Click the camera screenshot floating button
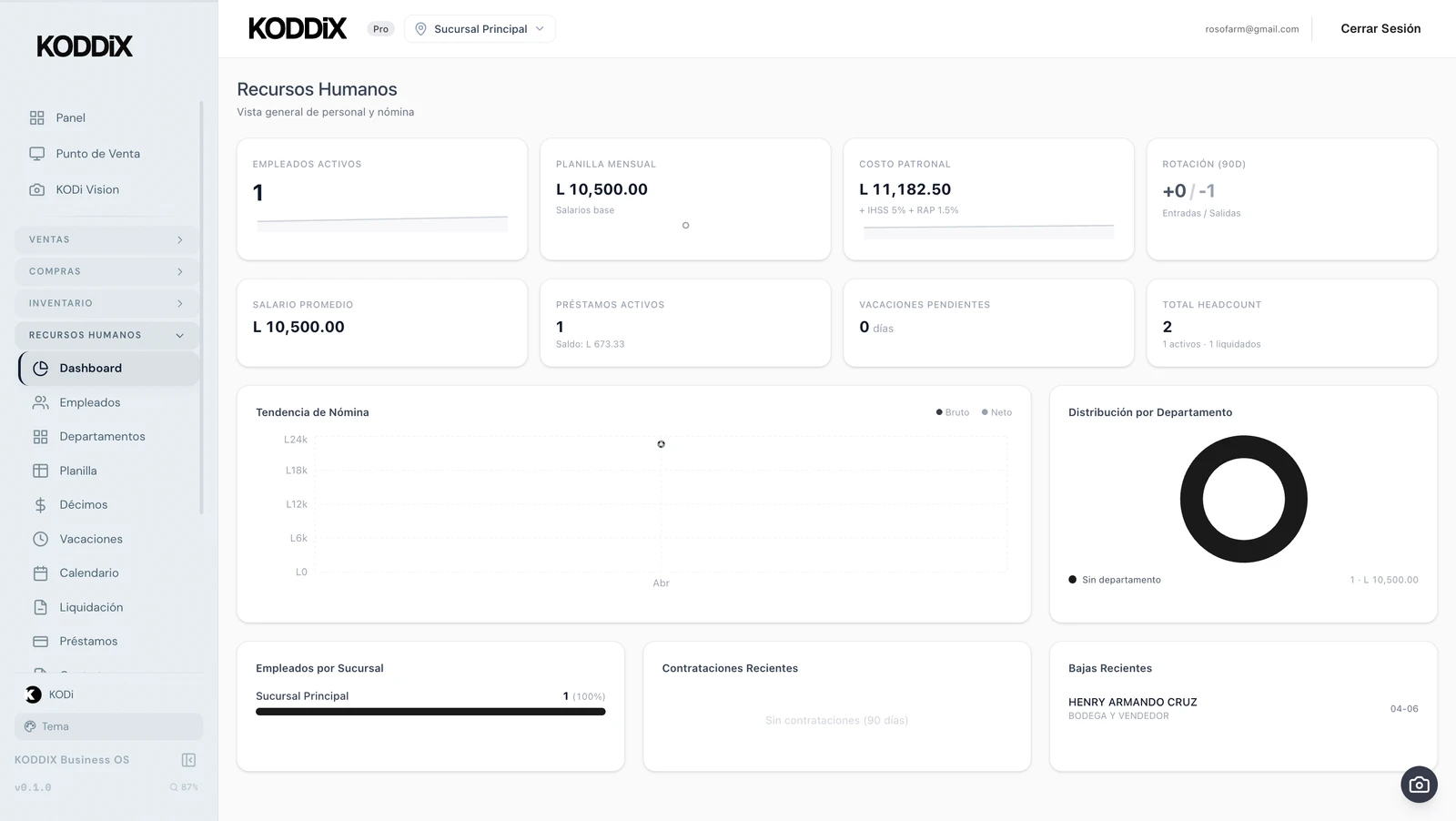 [1419, 785]
